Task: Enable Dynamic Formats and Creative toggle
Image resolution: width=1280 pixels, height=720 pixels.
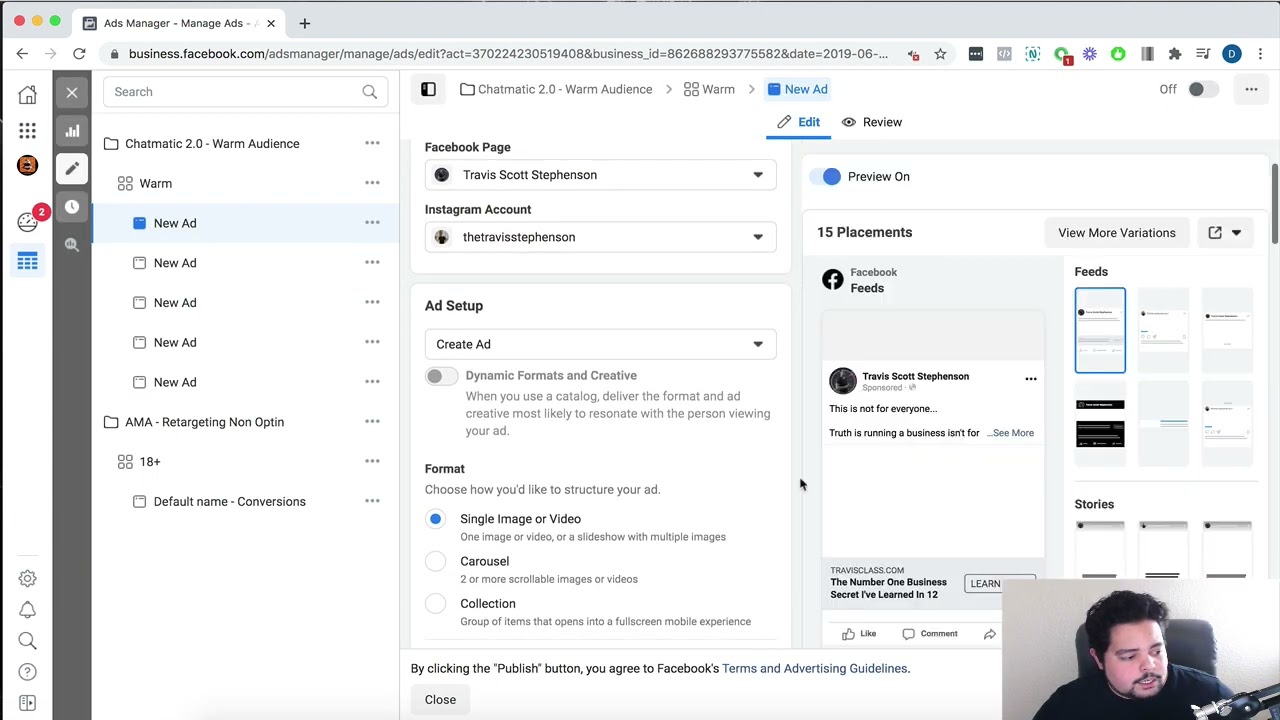Action: coord(441,376)
